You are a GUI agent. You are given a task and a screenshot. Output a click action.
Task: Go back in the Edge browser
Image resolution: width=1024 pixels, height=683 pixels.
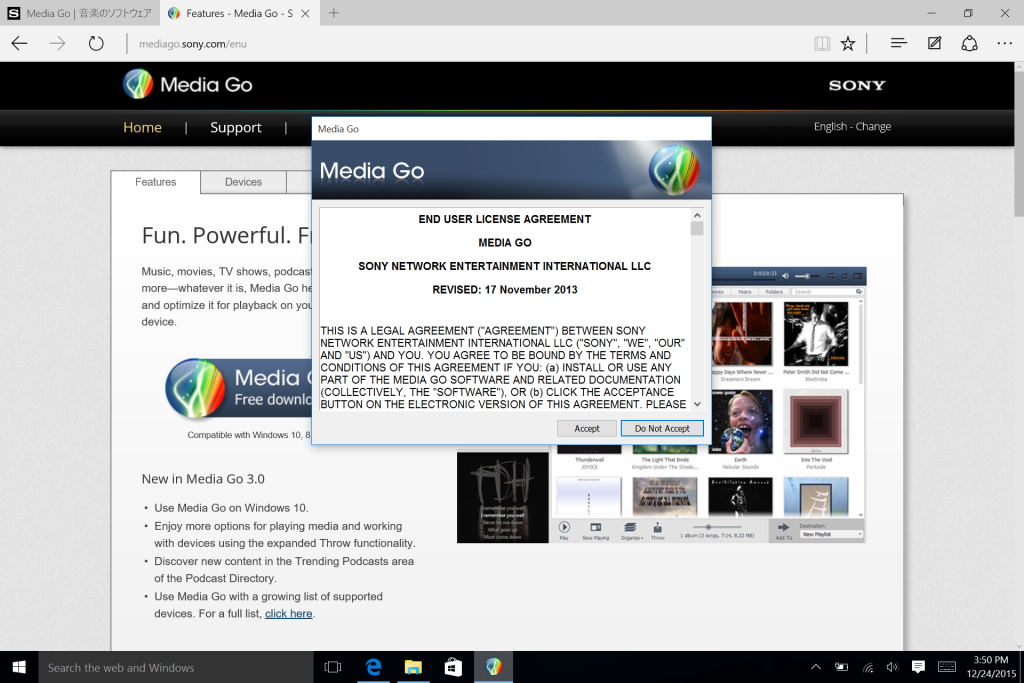(20, 44)
